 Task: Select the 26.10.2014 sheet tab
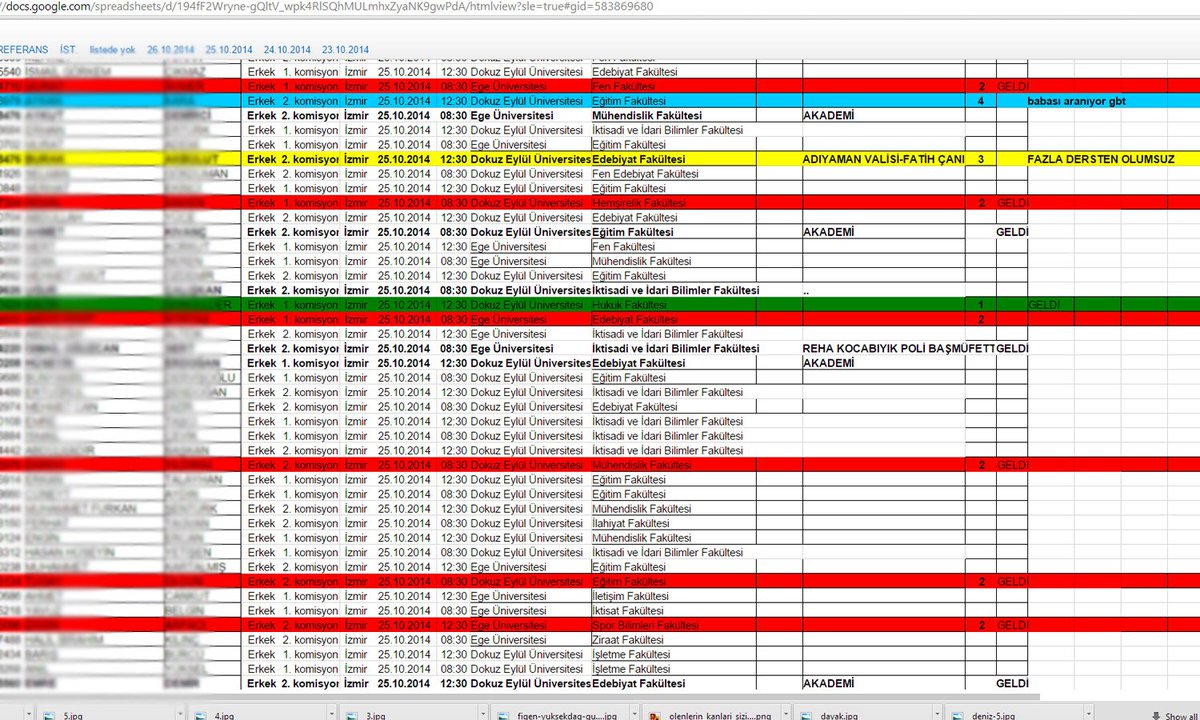coord(172,49)
